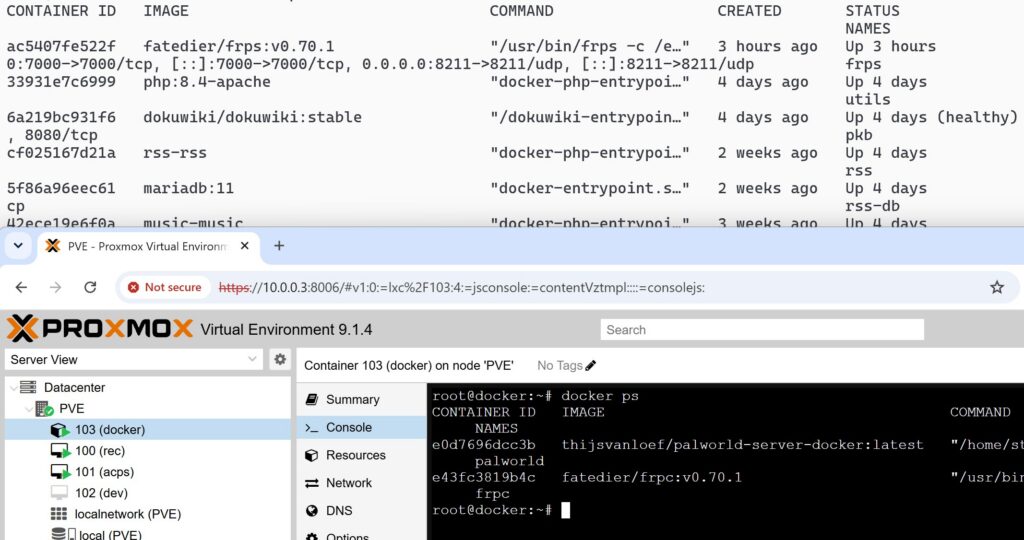
Task: Focus the Proxmox Search field
Action: (762, 330)
